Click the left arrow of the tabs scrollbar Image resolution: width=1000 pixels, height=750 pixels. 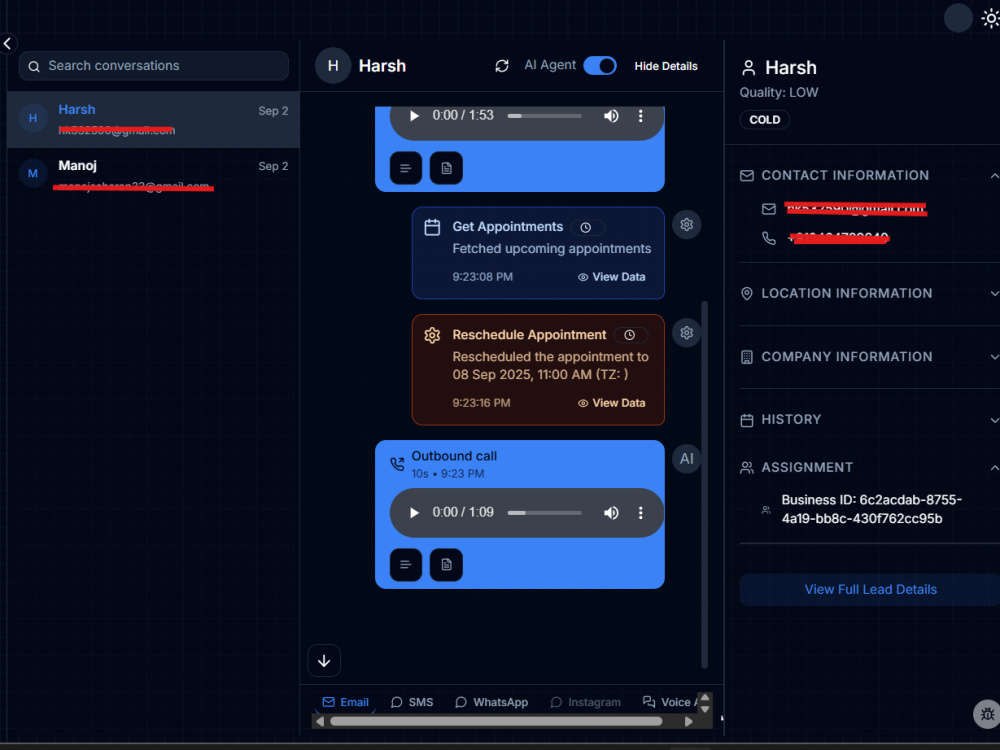320,722
